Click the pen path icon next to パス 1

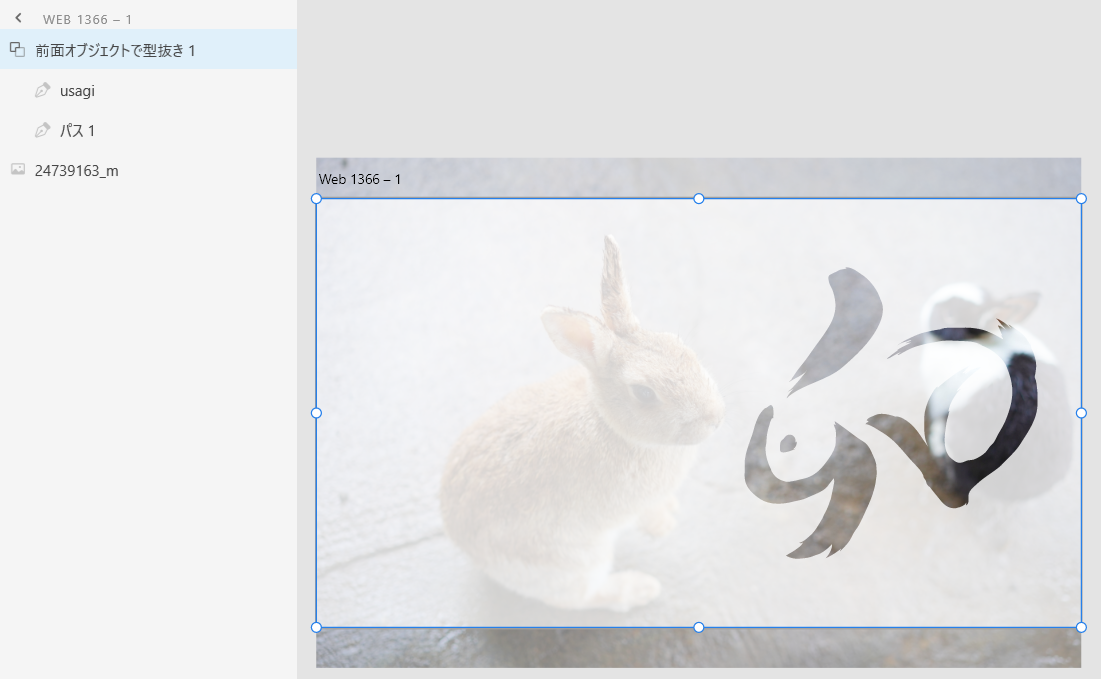[x=42, y=129]
